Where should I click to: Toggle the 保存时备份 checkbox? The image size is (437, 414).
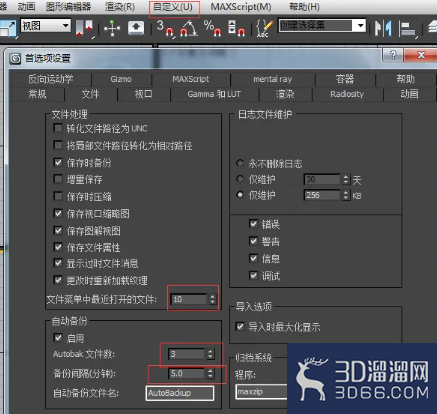(x=58, y=162)
